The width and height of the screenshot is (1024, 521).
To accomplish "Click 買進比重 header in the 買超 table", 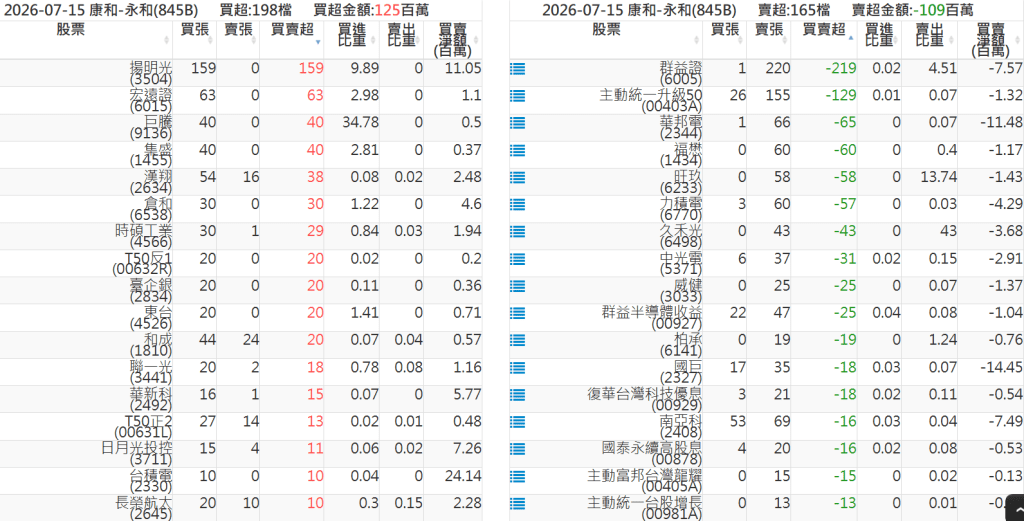I will (x=351, y=40).
